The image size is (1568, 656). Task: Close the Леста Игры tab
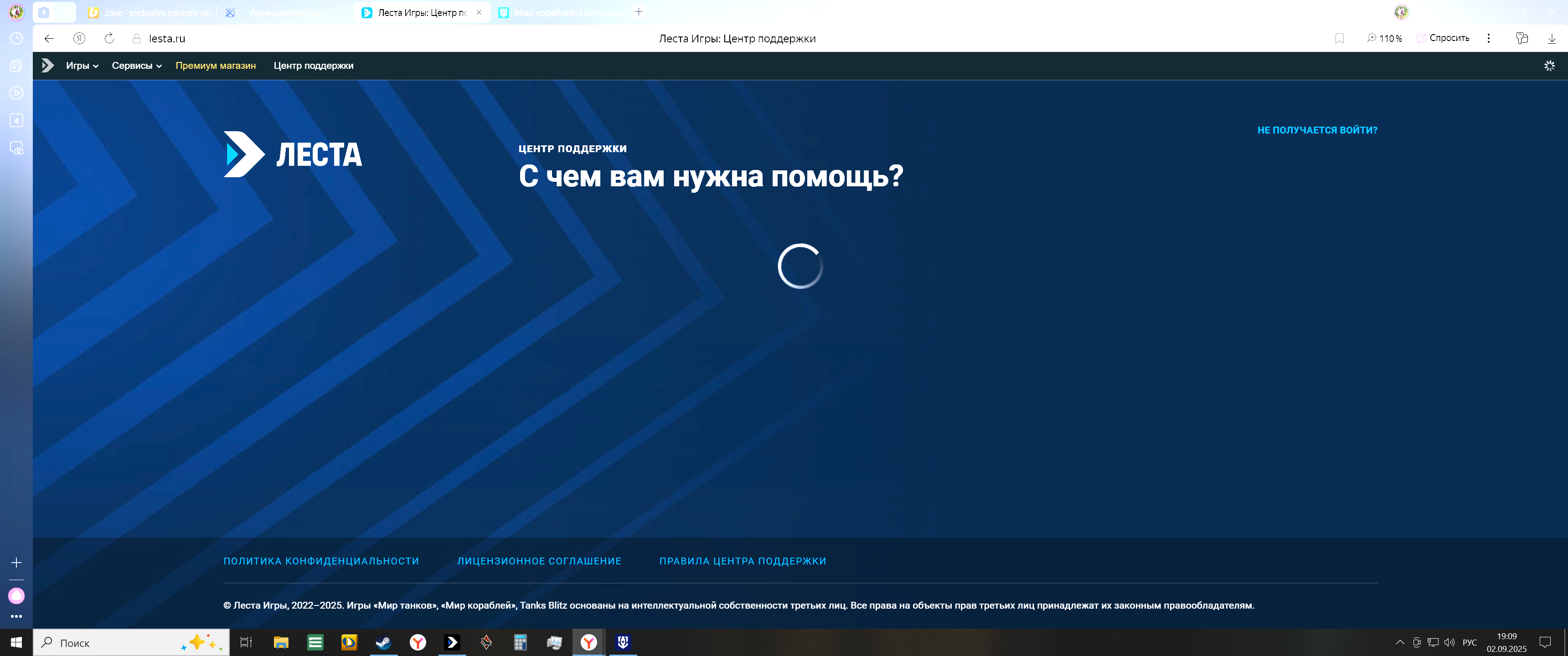[x=479, y=12]
